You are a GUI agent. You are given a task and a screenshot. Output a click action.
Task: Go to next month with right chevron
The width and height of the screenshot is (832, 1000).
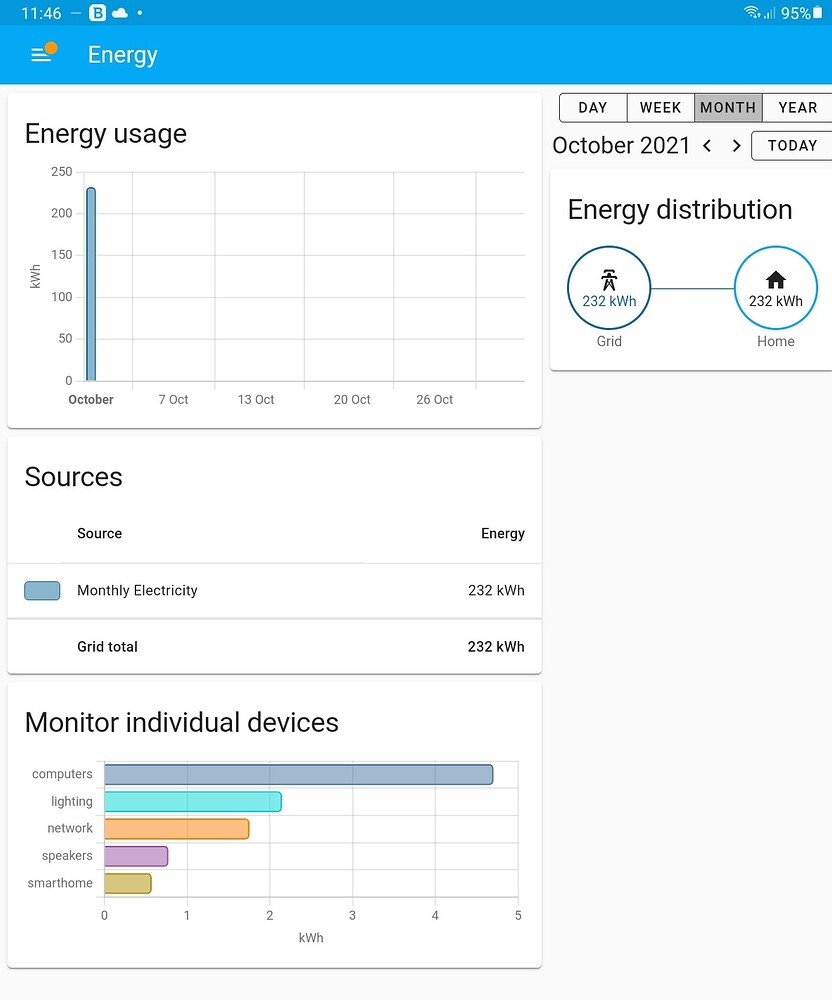[736, 145]
